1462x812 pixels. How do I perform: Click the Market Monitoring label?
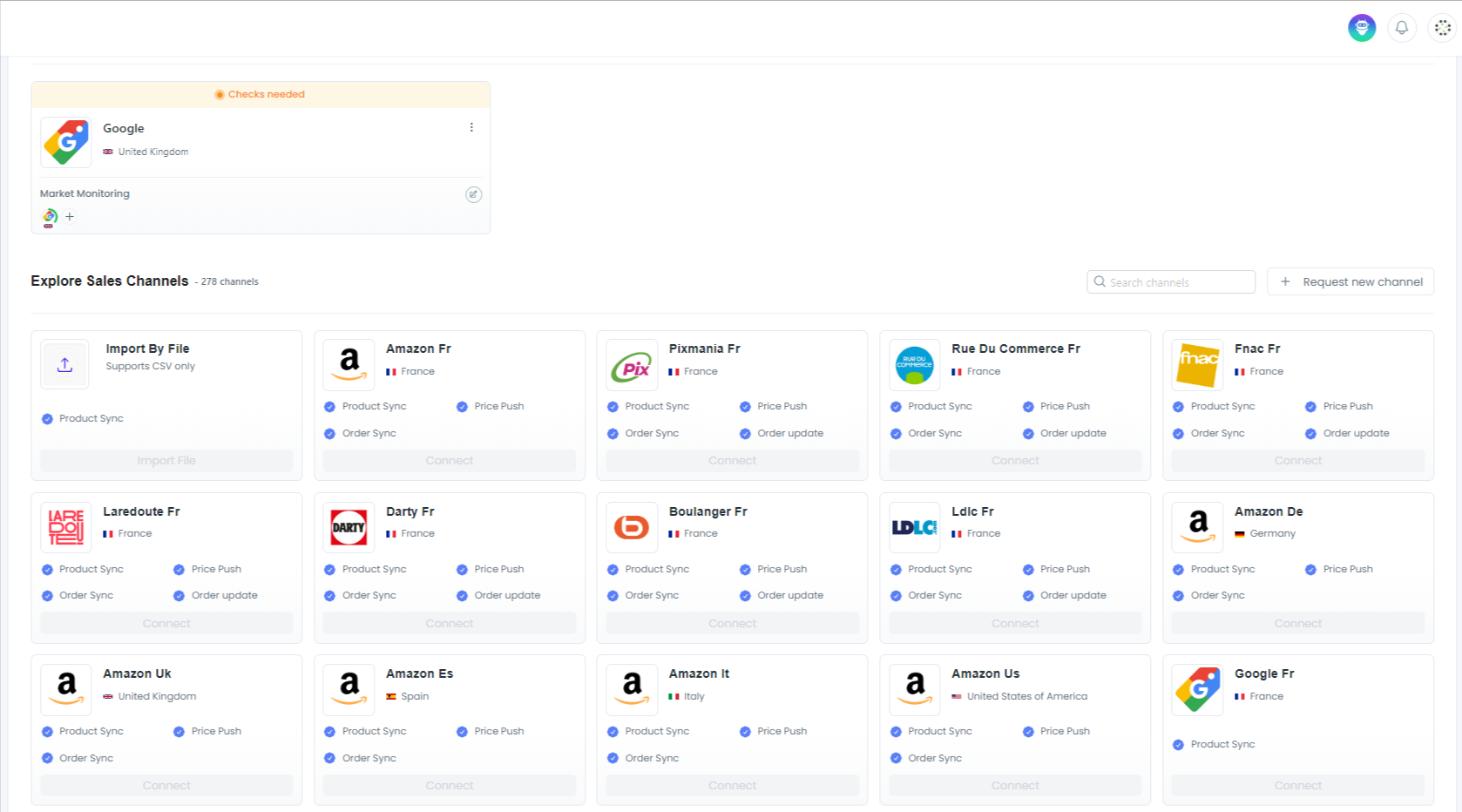click(85, 193)
